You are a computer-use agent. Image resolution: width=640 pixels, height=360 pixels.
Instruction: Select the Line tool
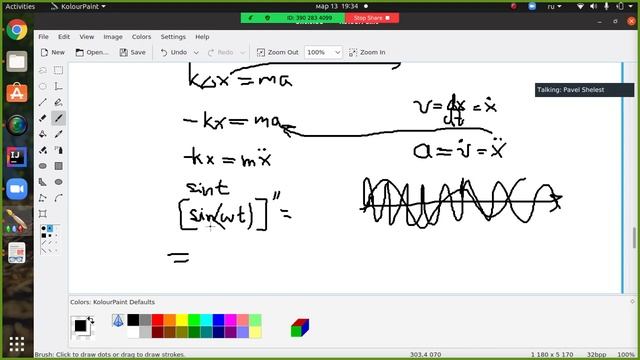pyautogui.click(x=43, y=102)
